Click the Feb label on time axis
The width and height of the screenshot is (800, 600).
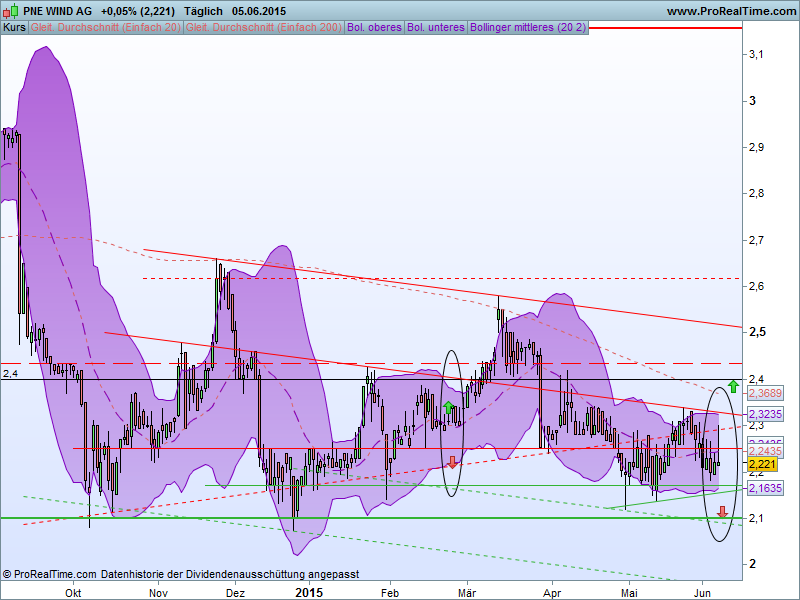[x=390, y=593]
